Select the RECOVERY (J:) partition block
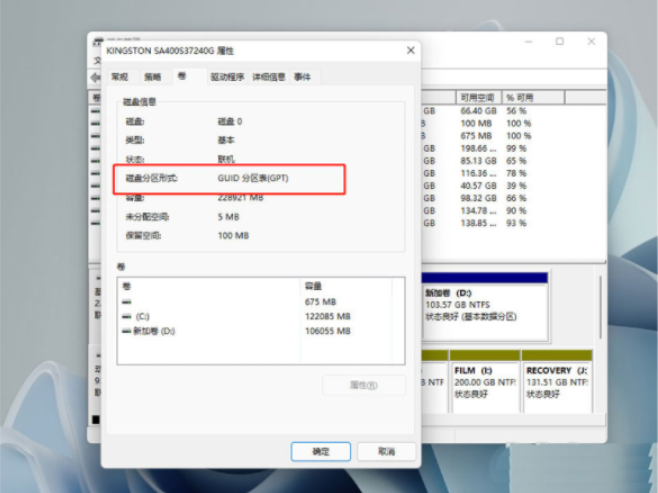The width and height of the screenshot is (658, 493). [x=557, y=382]
